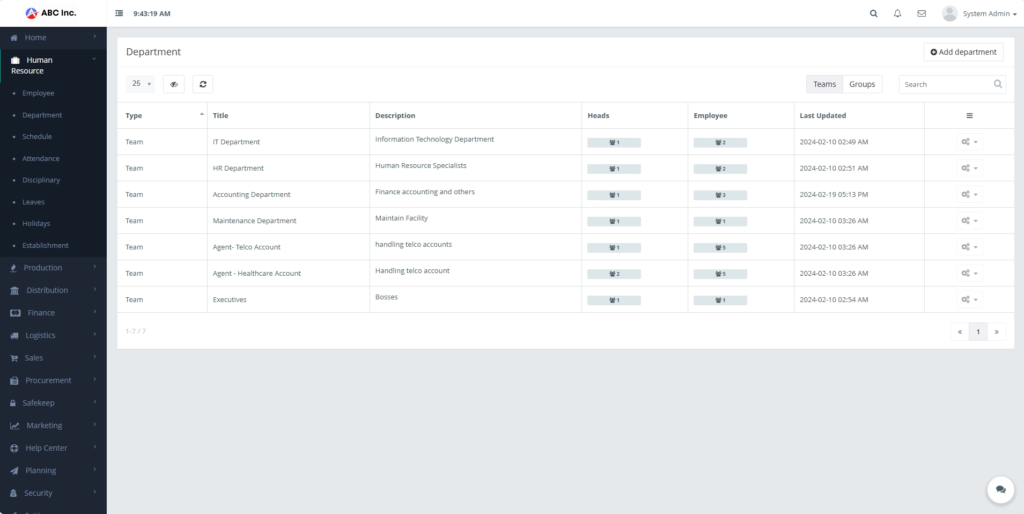Click the Marketing chart icon
1024x514 pixels.
[15, 426]
